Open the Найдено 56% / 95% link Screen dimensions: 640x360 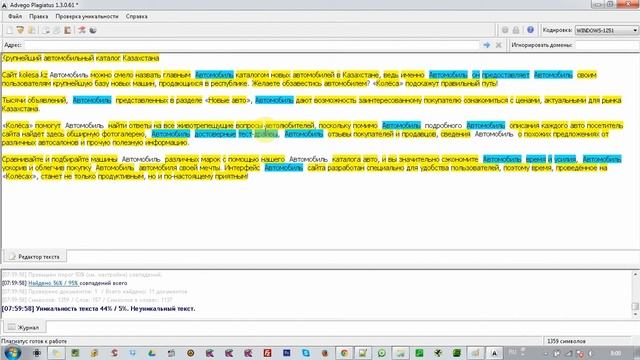pyautogui.click(x=53, y=283)
